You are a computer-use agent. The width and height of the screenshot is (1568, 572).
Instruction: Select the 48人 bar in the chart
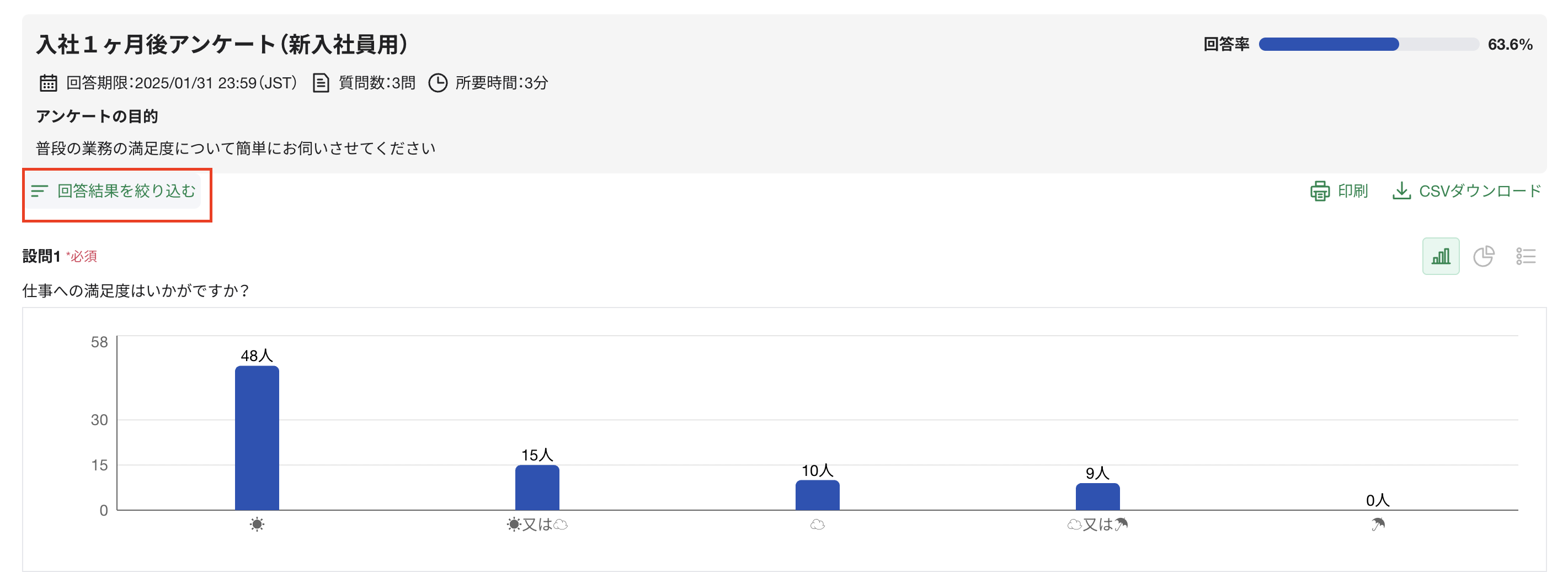coord(257,438)
